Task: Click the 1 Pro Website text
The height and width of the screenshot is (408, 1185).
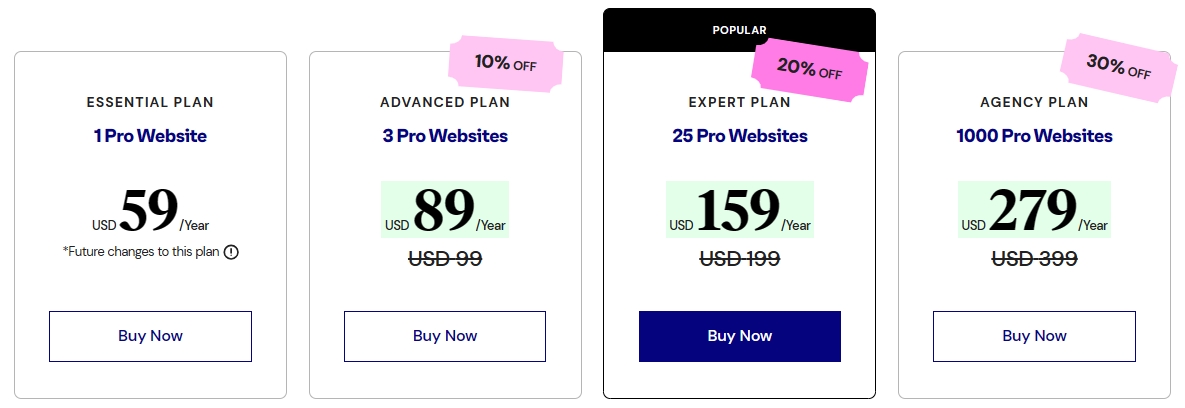Action: (x=150, y=136)
